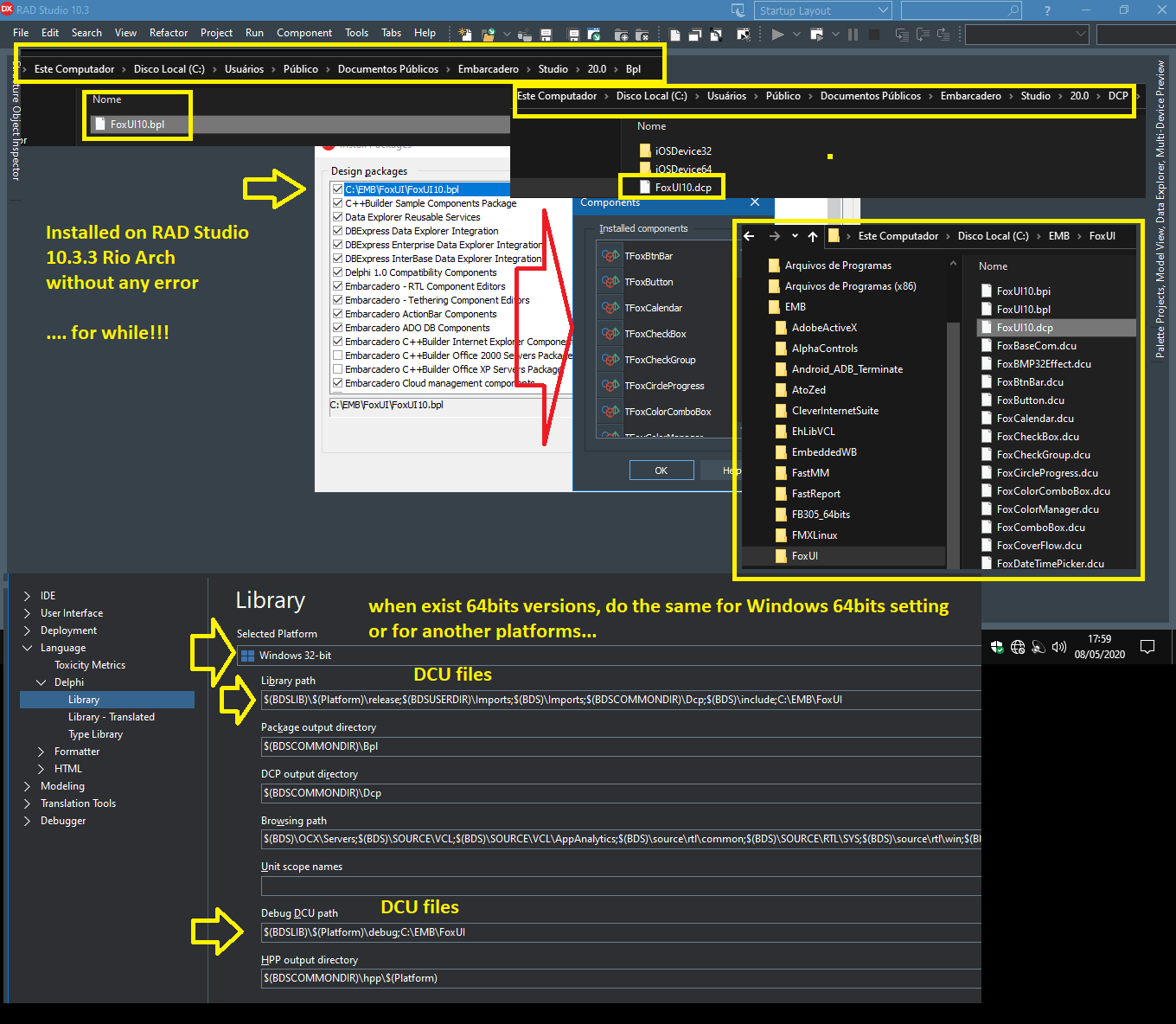The width and height of the screenshot is (1176, 1024).
Task: Click the network globe tray icon
Action: [1018, 647]
